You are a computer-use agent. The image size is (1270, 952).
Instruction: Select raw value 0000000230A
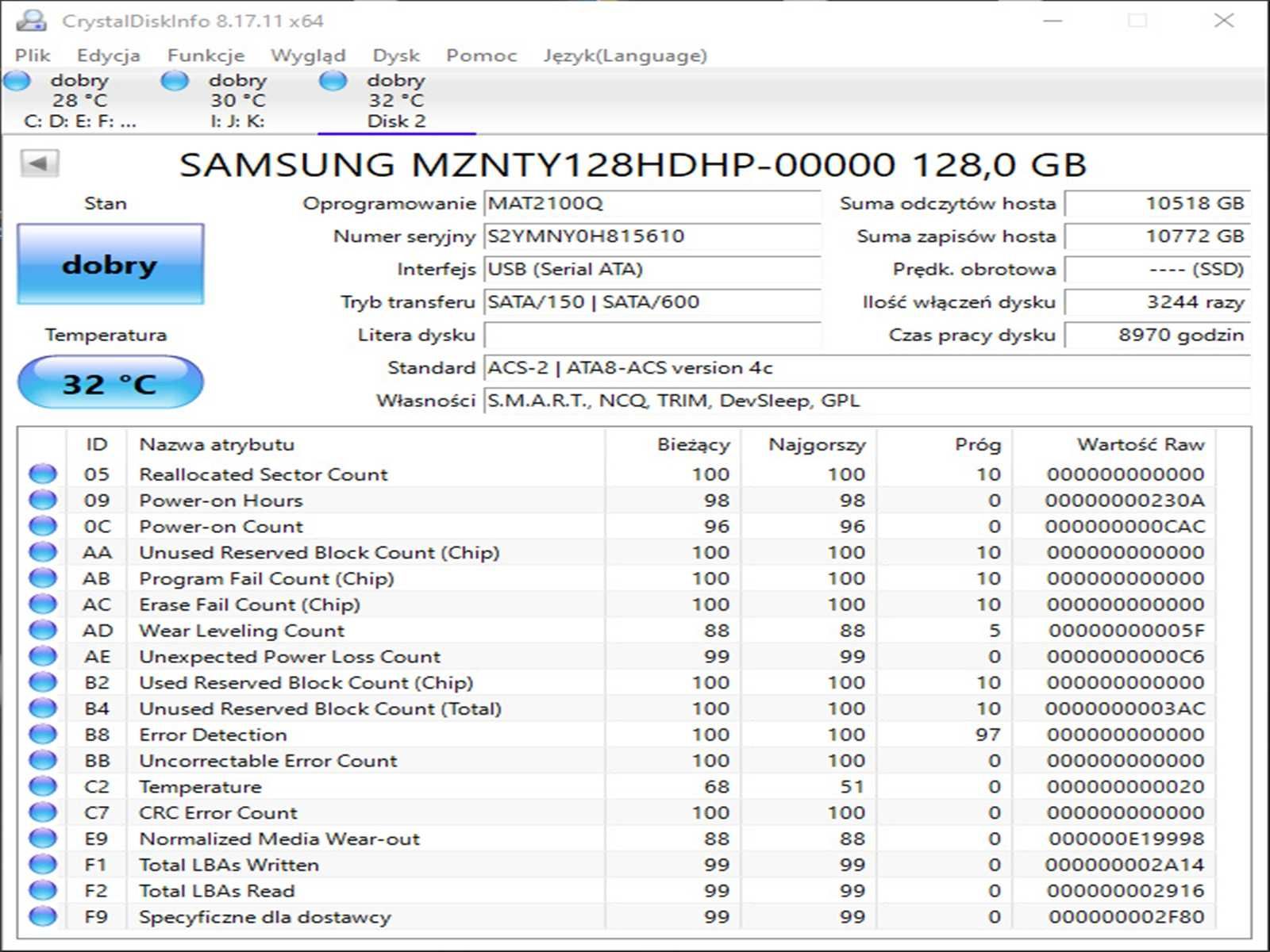coord(1125,501)
